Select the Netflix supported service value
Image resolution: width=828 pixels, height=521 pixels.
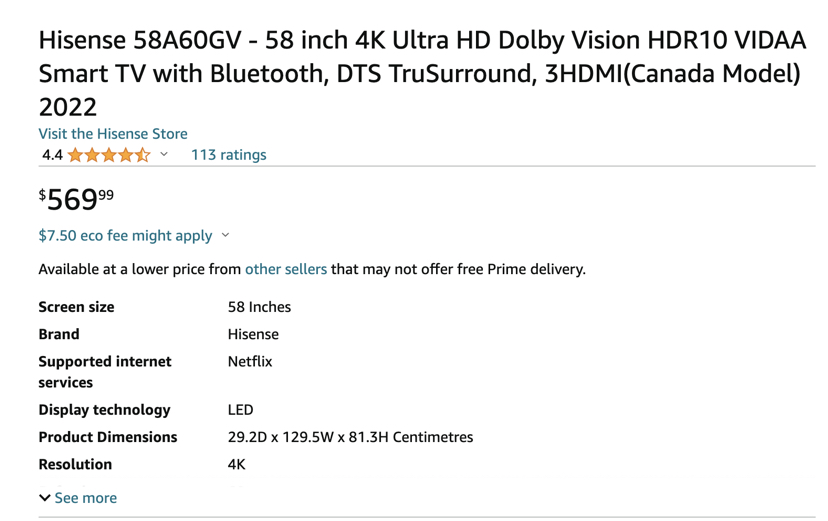(x=250, y=362)
